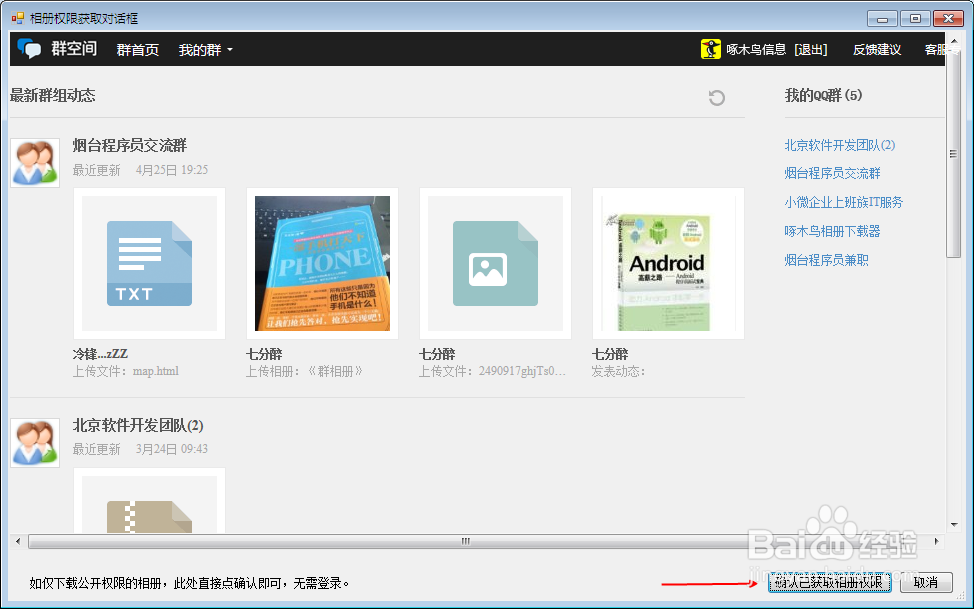Click the horizontal scrollbar thumb
The height and width of the screenshot is (609, 974).
coord(466,541)
